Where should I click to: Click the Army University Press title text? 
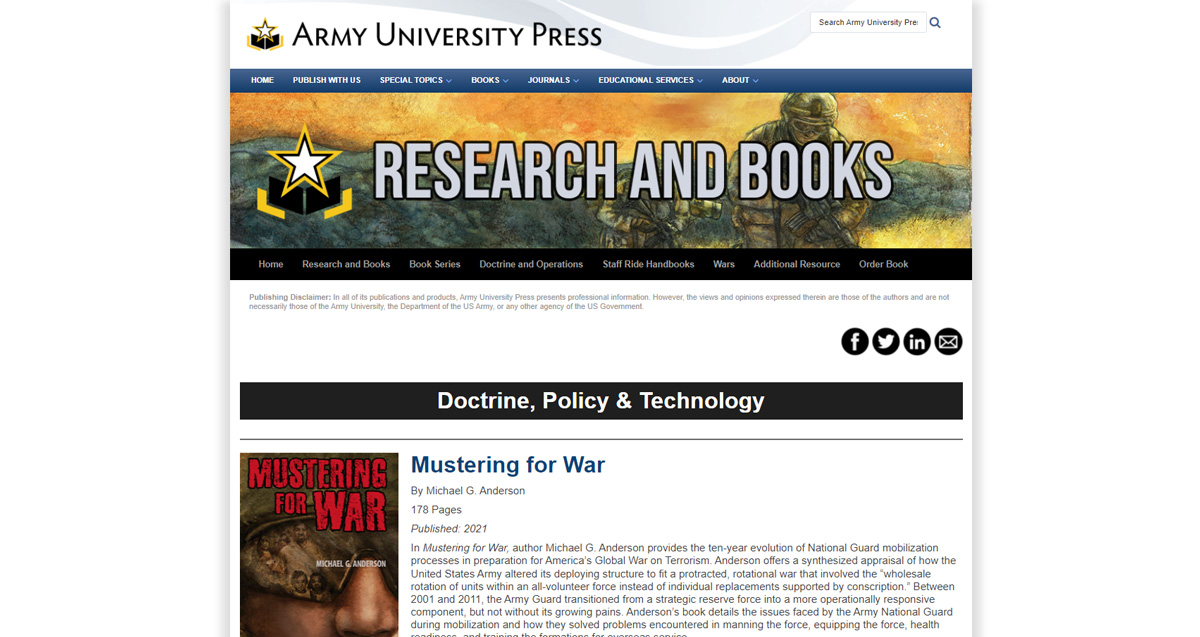tap(447, 35)
